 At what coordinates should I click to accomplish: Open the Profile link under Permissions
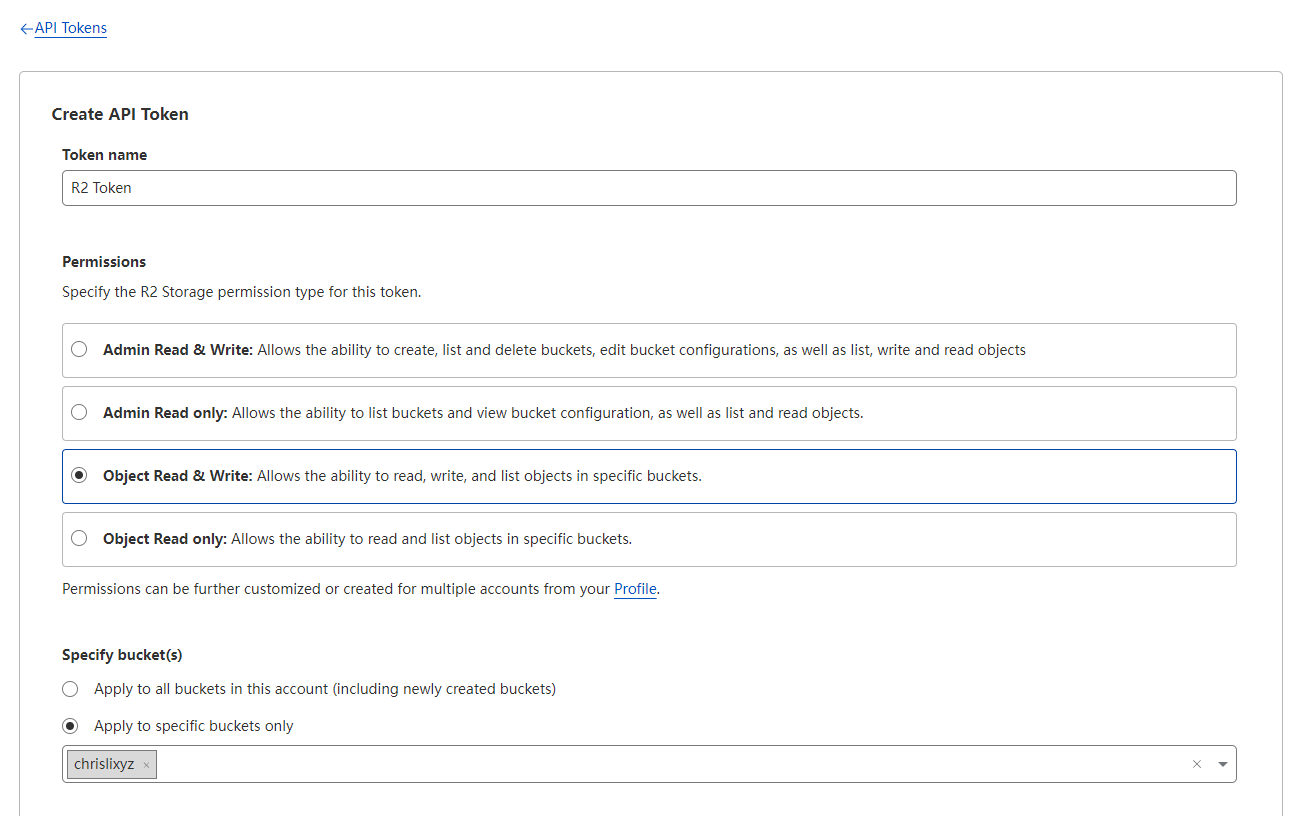[635, 589]
